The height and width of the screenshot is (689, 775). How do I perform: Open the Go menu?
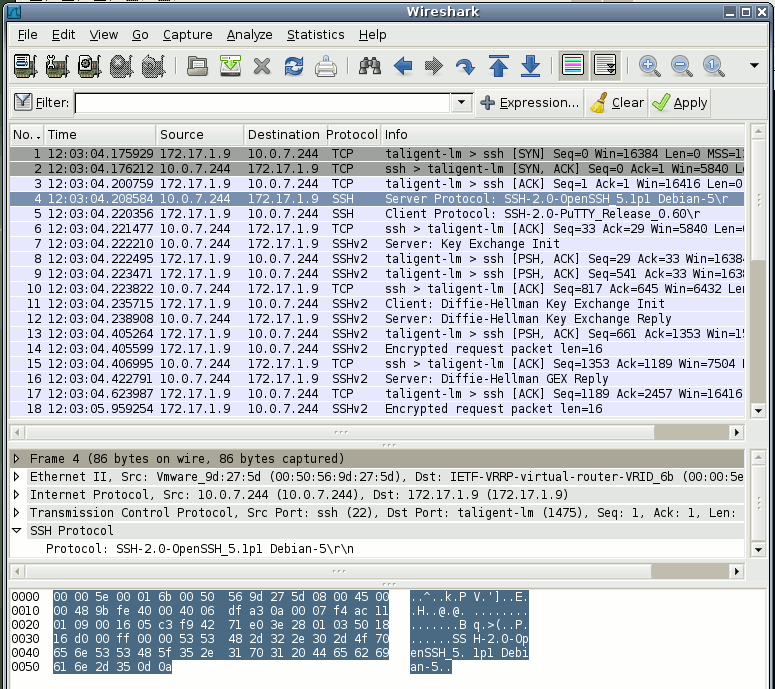[140, 35]
